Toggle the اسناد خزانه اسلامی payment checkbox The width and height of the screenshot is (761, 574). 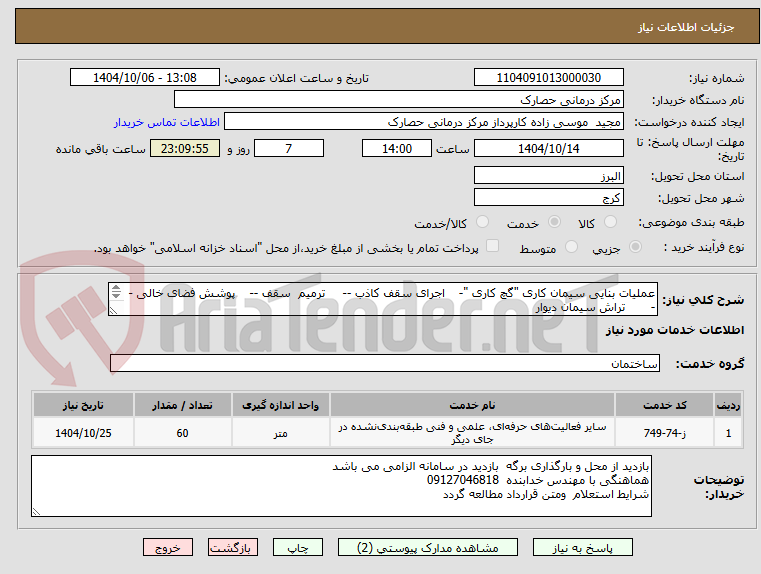492,246
